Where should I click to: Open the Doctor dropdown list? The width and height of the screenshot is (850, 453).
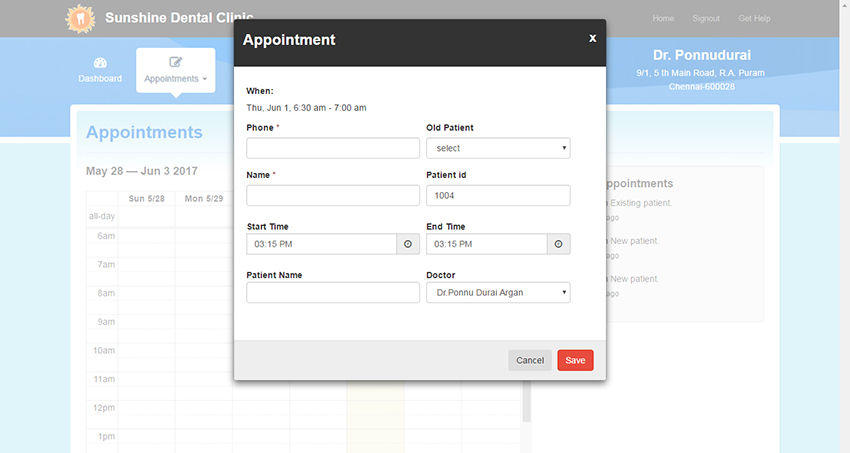pyautogui.click(x=498, y=292)
